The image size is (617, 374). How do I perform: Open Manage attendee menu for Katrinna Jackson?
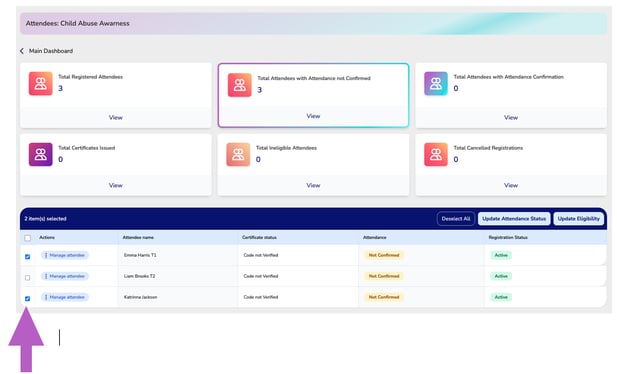coord(65,297)
